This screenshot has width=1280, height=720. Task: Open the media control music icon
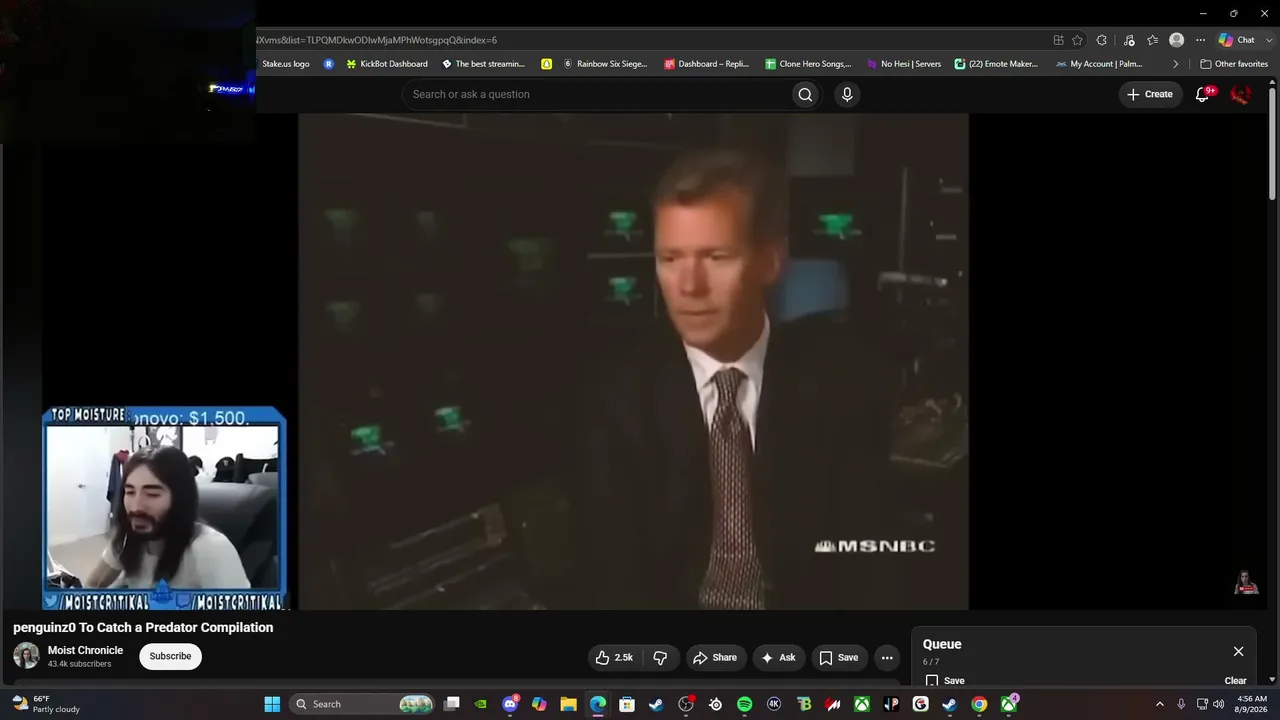[1129, 40]
